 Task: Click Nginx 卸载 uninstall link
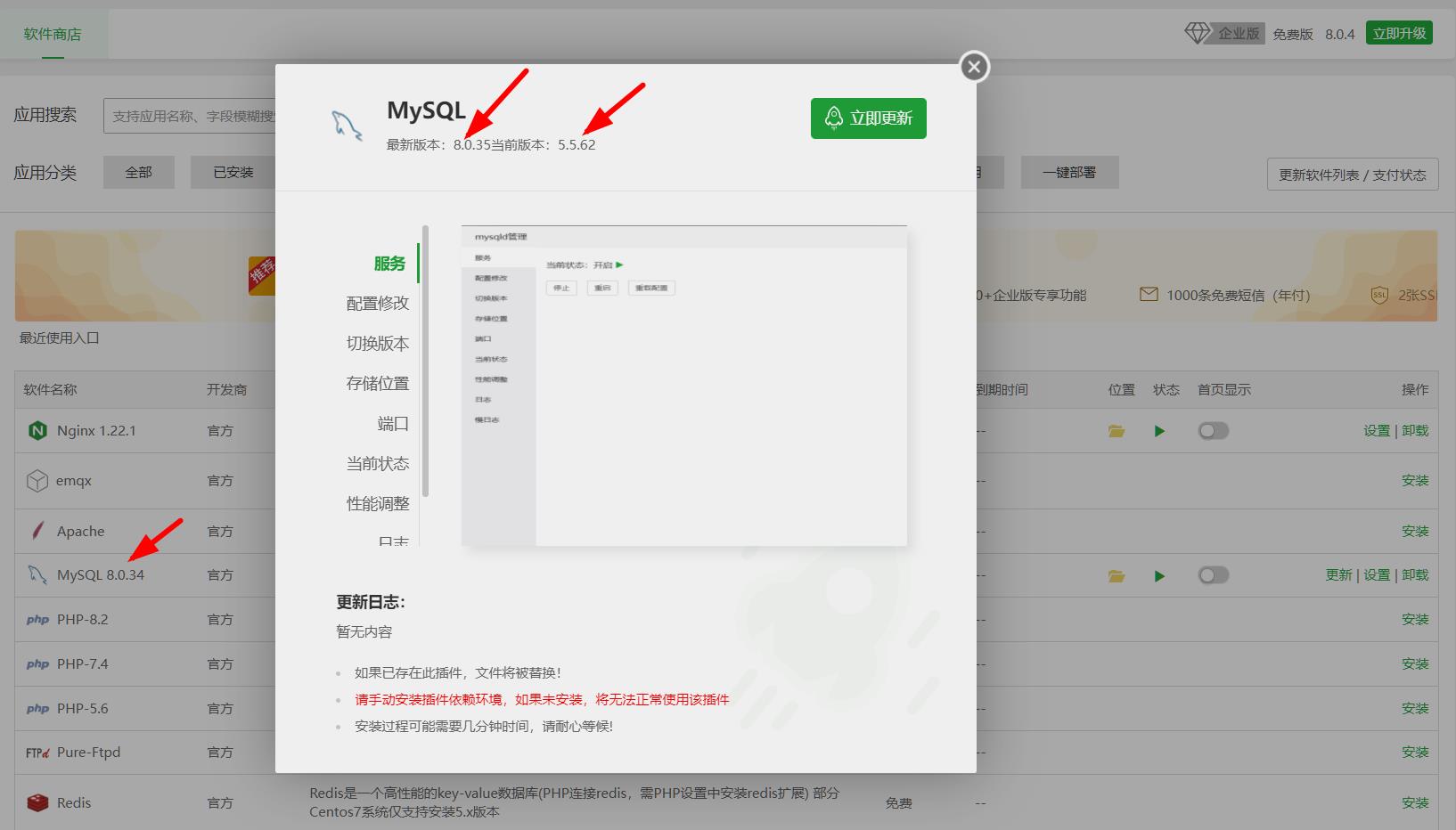click(1415, 430)
